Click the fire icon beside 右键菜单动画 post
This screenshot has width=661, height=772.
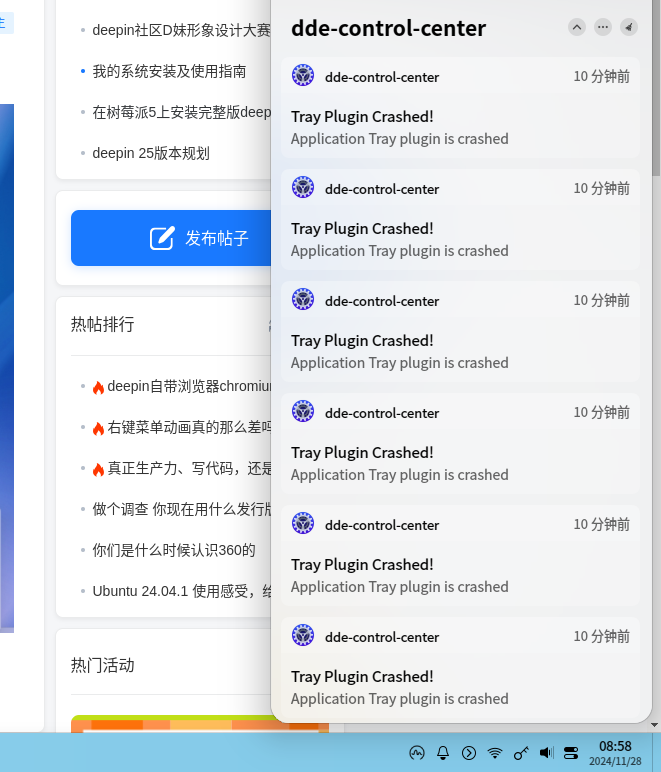(98, 428)
